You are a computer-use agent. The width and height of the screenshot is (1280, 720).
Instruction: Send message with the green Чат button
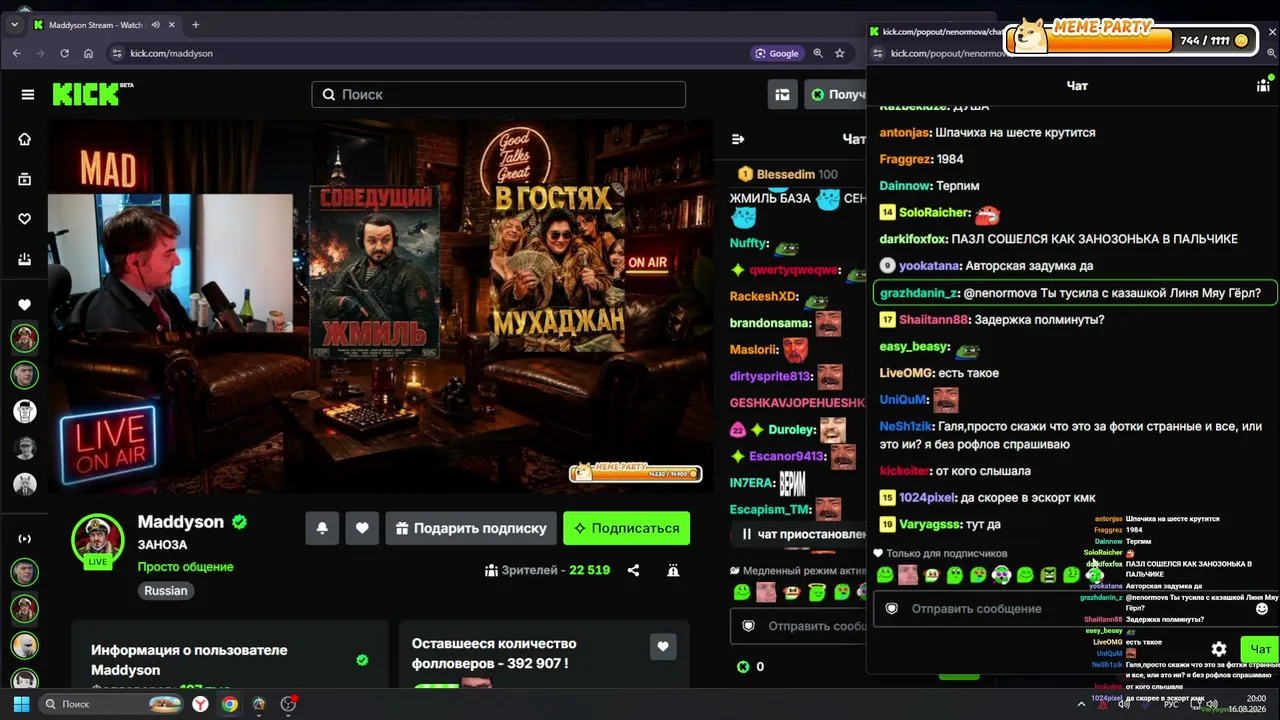point(1260,649)
